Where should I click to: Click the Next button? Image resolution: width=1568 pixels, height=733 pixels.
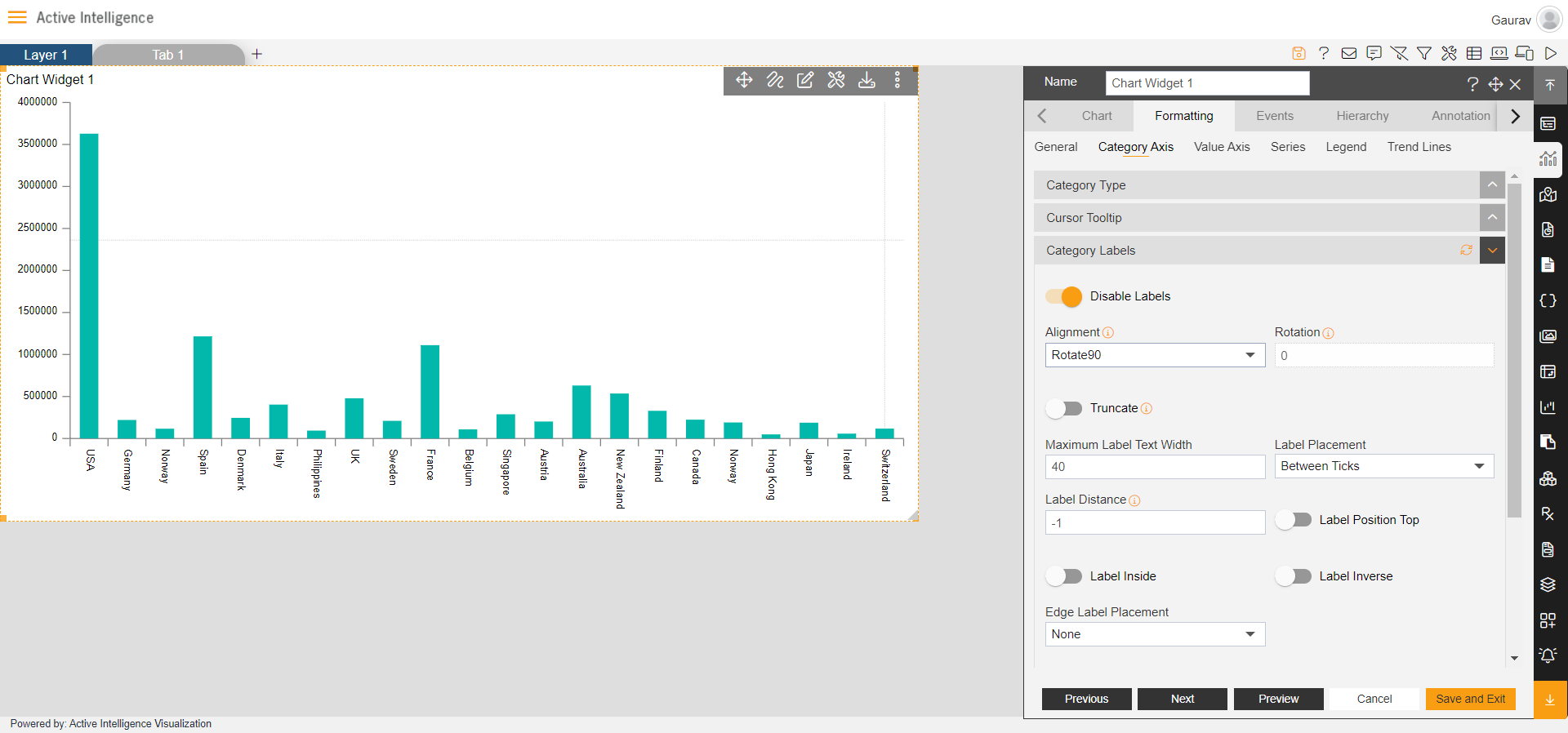[x=1183, y=699]
